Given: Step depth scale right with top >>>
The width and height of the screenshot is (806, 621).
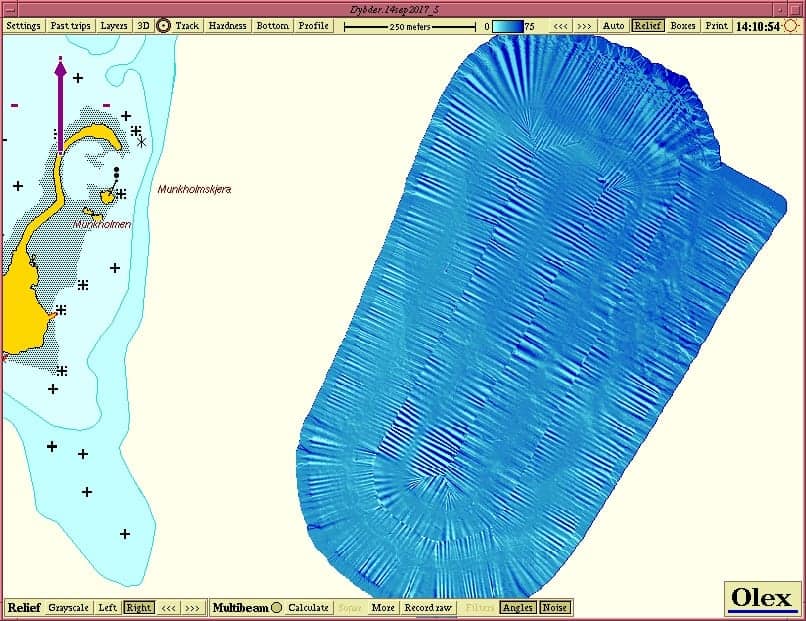Looking at the screenshot, I should (584, 26).
